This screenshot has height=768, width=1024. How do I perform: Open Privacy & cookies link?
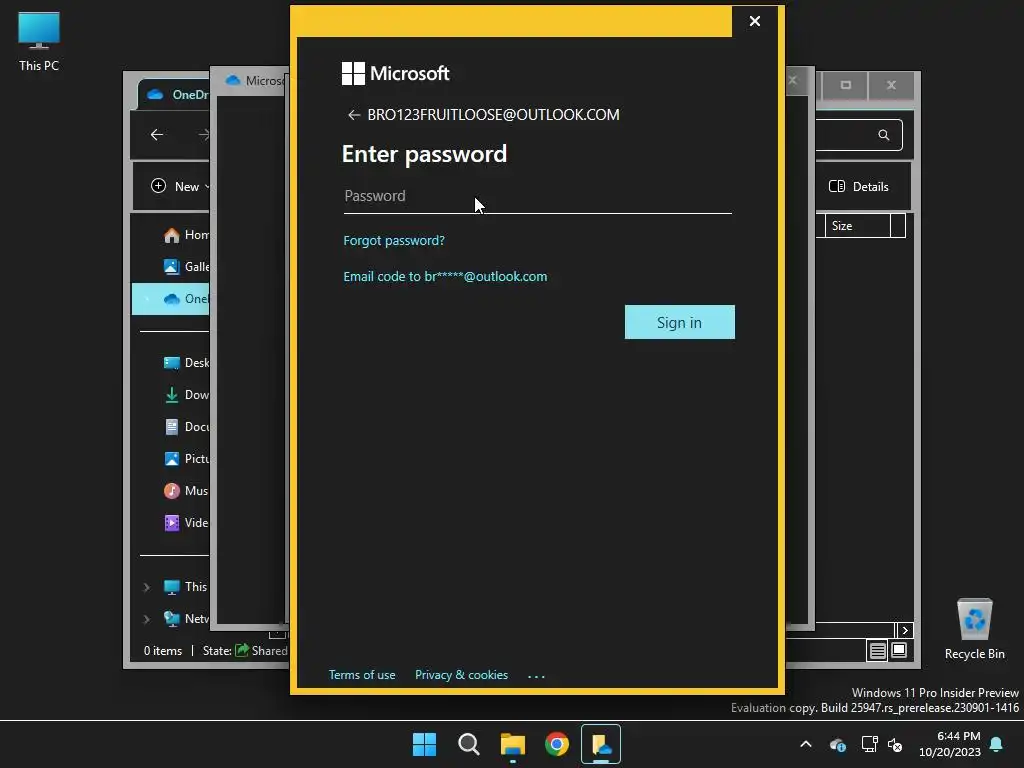461,675
